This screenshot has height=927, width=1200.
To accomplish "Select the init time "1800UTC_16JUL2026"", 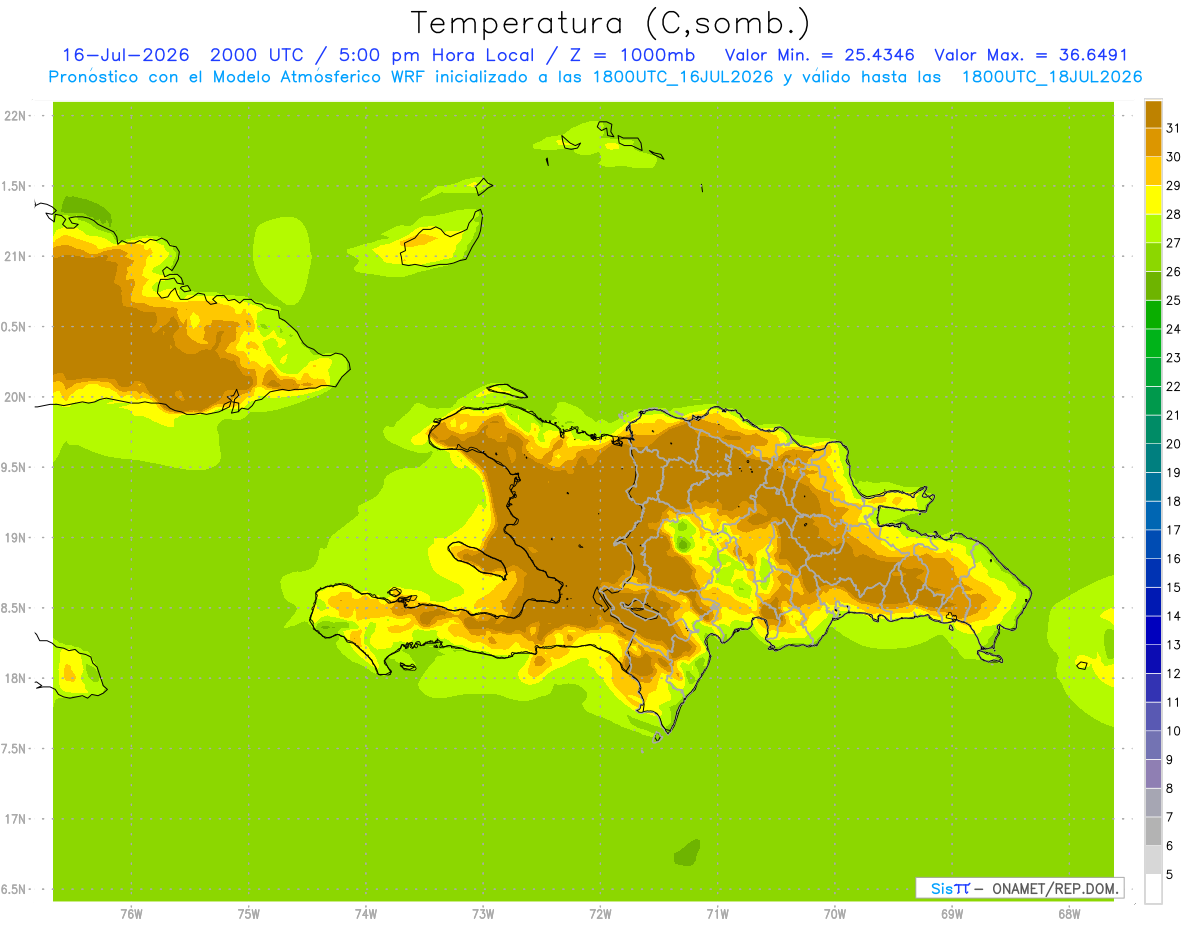I will 684,77.
